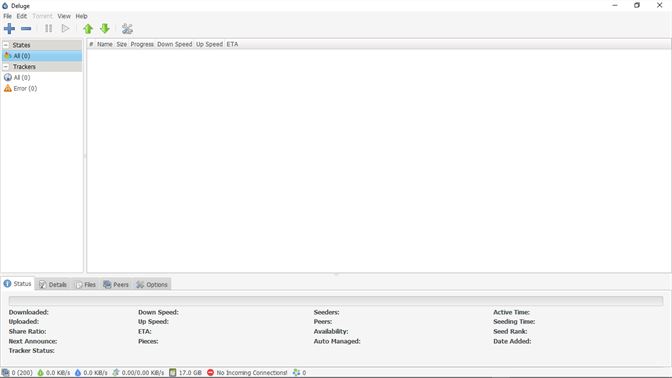Viewport: 672px width, 378px height.
Task: Pause the selected torrent
Action: tap(48, 29)
